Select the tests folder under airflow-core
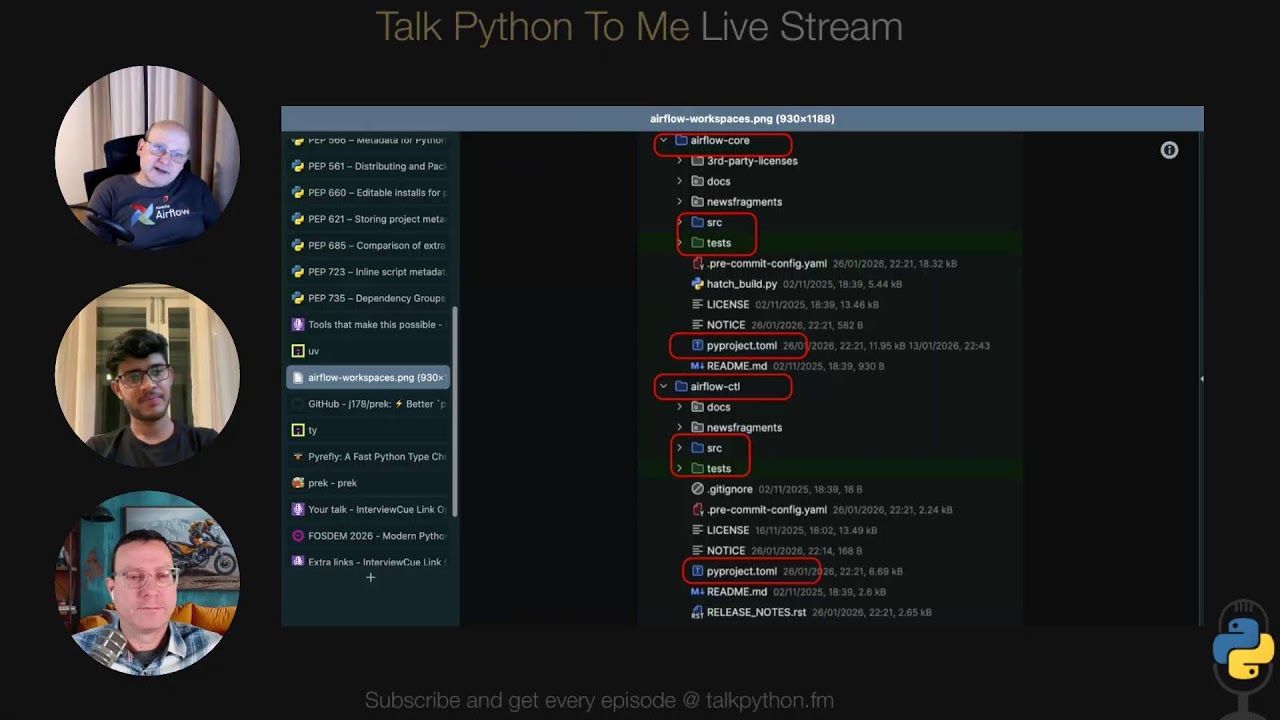 (719, 243)
